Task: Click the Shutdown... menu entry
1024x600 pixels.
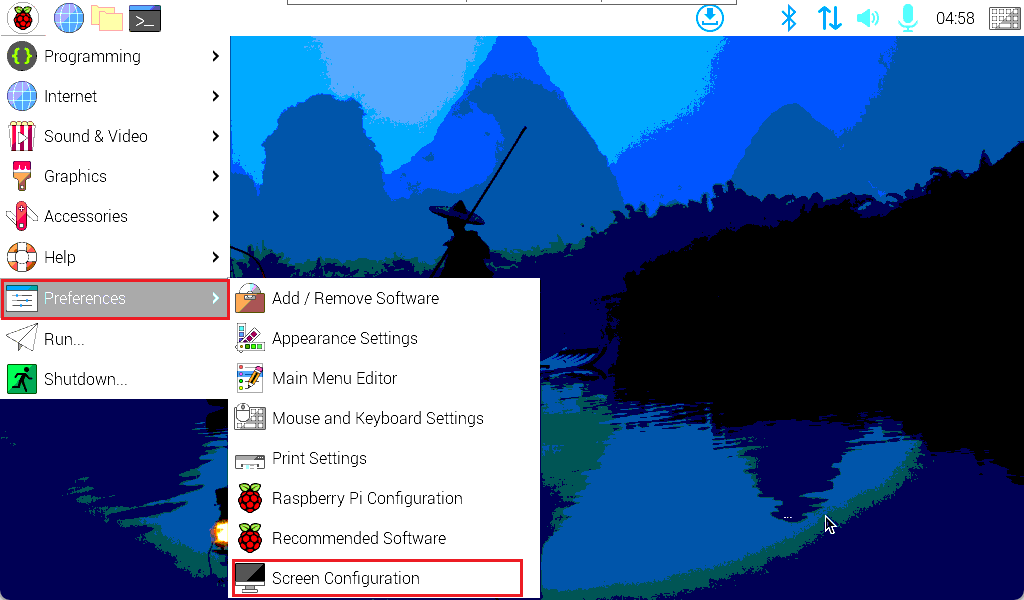Action: 85,379
